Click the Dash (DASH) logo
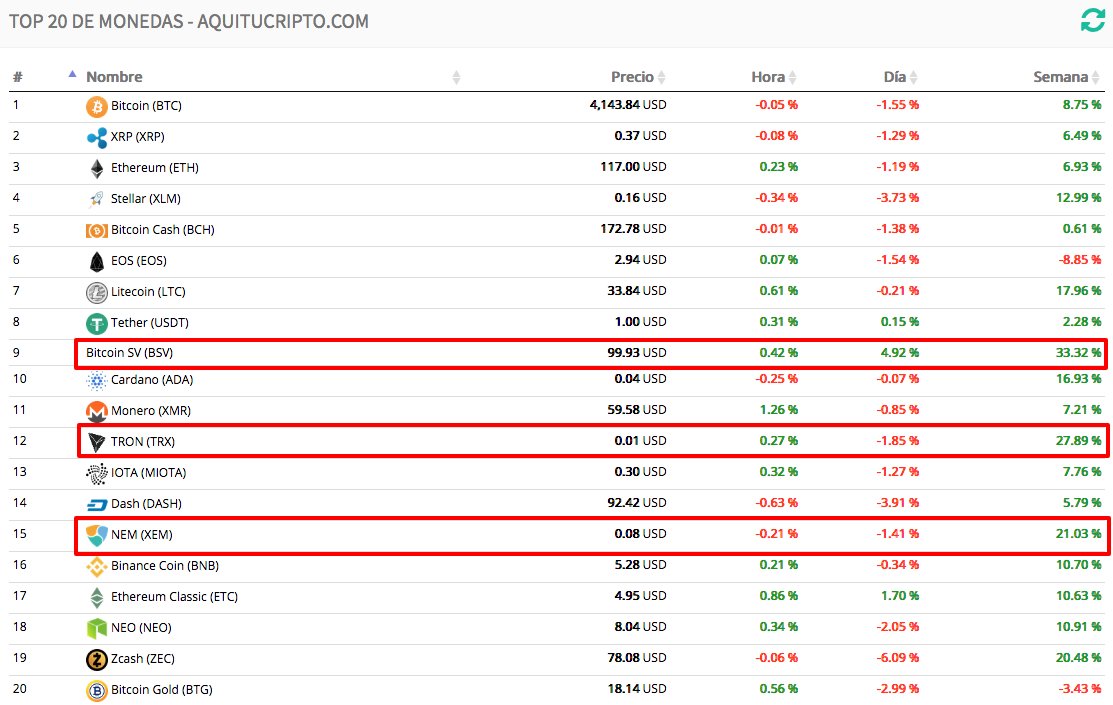This screenshot has width=1113, height=705. (97, 505)
